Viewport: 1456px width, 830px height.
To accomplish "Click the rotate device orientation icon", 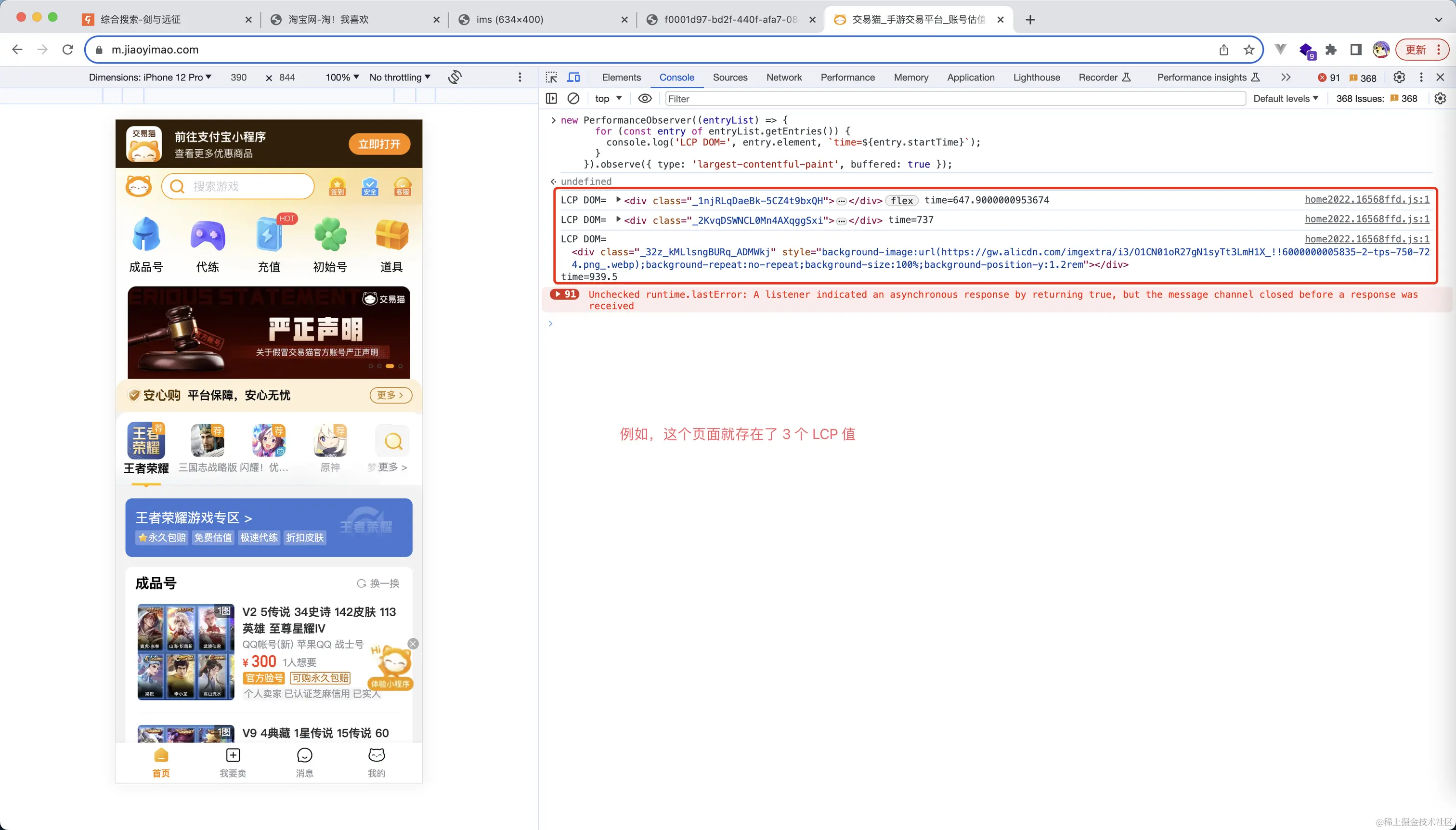I will (455, 77).
